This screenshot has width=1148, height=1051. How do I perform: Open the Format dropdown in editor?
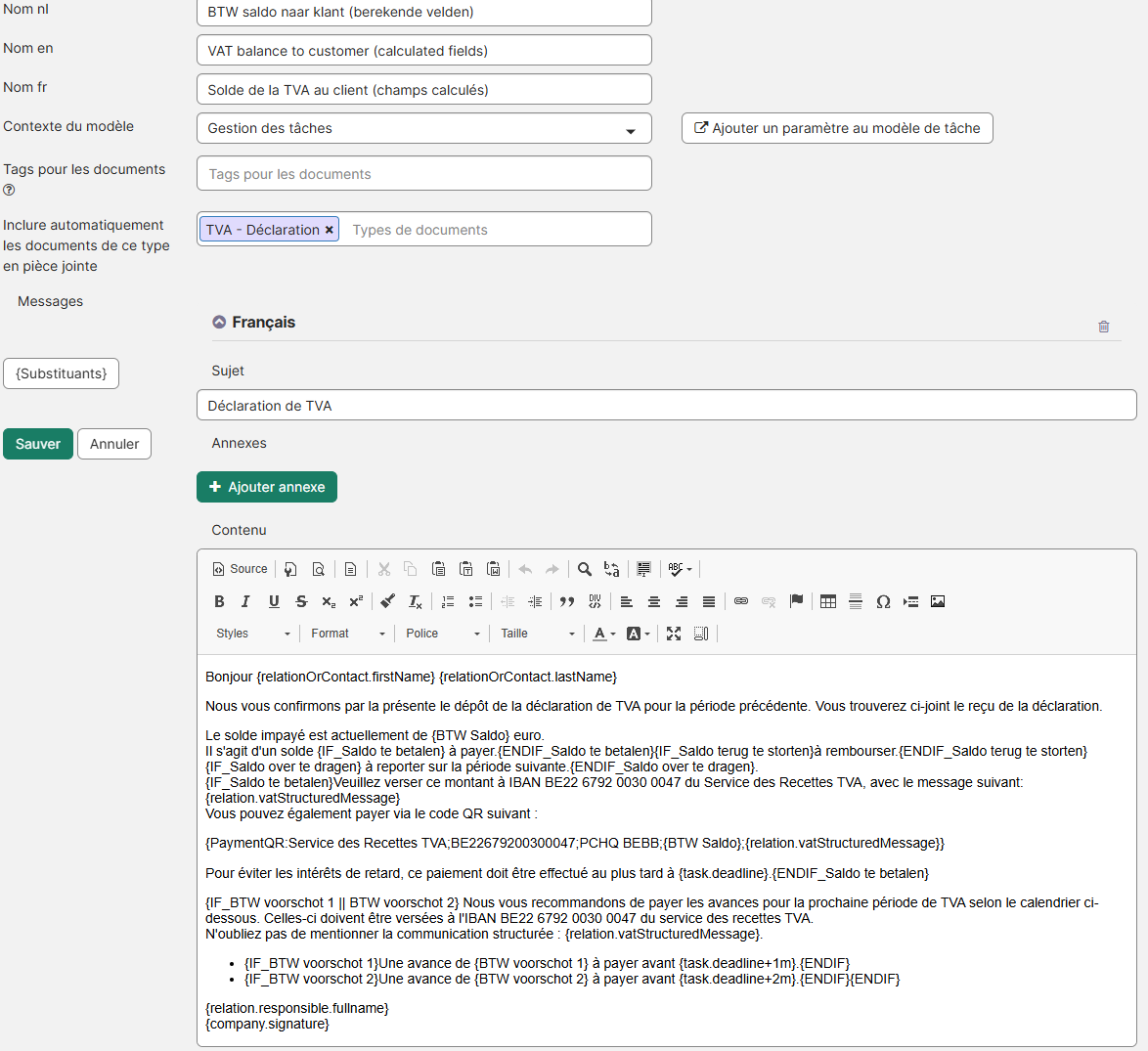tap(347, 634)
